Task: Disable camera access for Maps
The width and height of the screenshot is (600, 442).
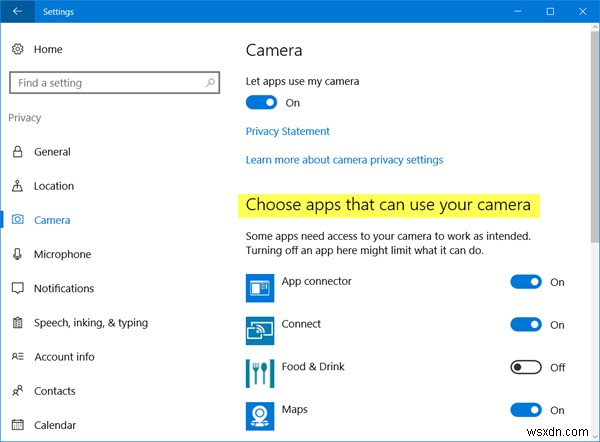Action: click(x=526, y=410)
